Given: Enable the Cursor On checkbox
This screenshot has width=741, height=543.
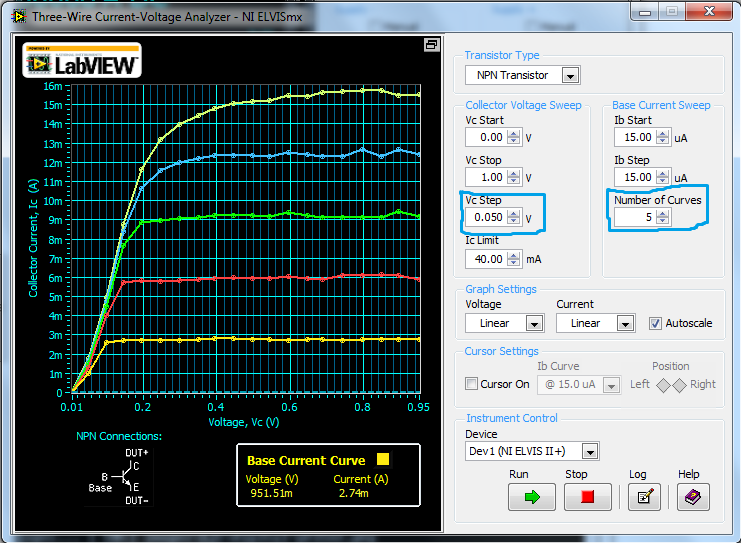Looking at the screenshot, I should click(471, 384).
